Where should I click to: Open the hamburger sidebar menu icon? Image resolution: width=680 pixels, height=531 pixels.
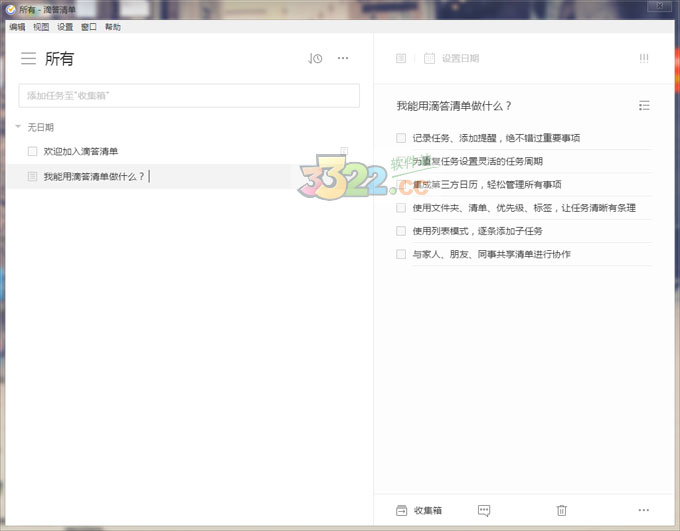coord(29,58)
